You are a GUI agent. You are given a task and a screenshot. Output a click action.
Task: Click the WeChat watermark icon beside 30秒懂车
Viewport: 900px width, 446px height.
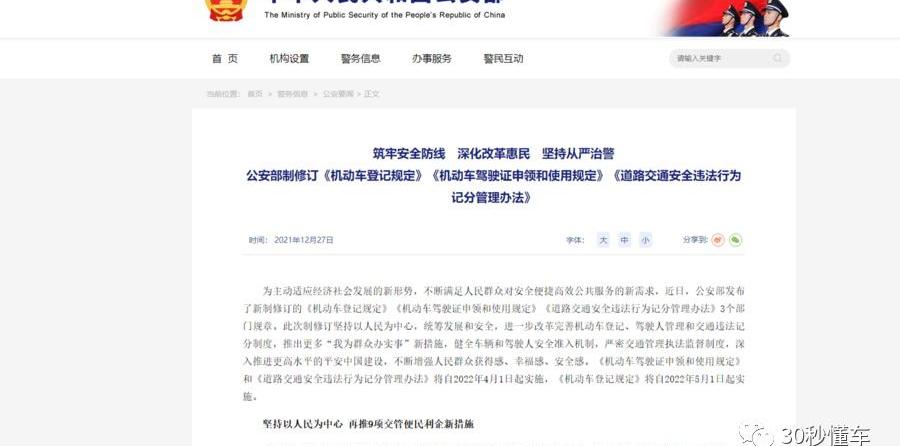tap(756, 433)
